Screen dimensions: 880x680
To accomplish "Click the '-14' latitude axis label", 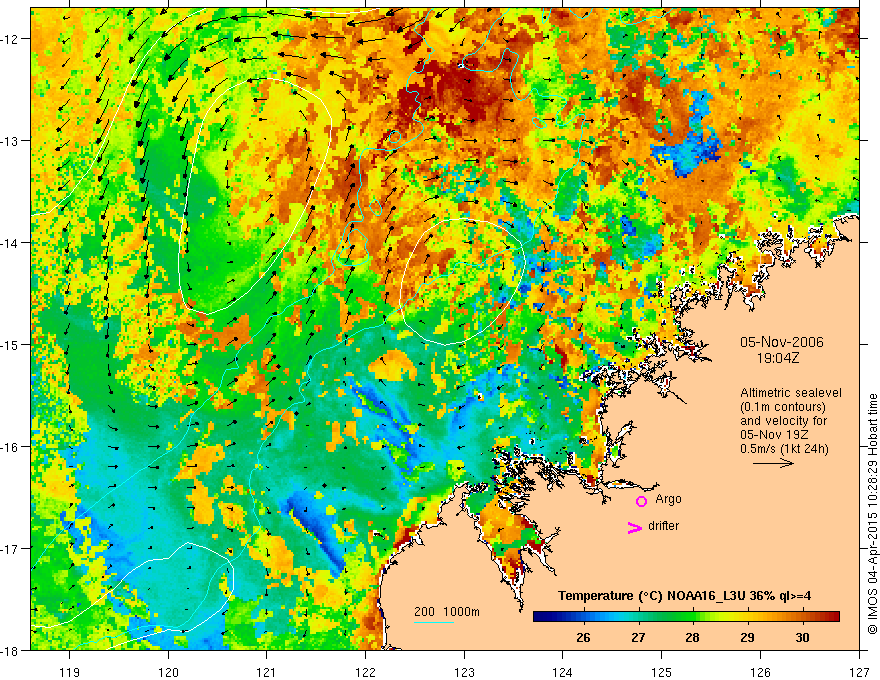I will tap(11, 243).
